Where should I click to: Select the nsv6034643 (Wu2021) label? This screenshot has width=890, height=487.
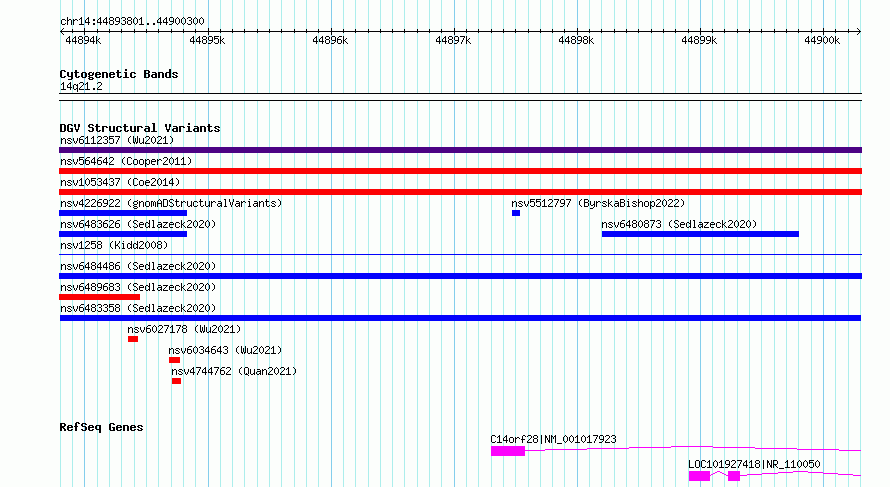coord(225,350)
